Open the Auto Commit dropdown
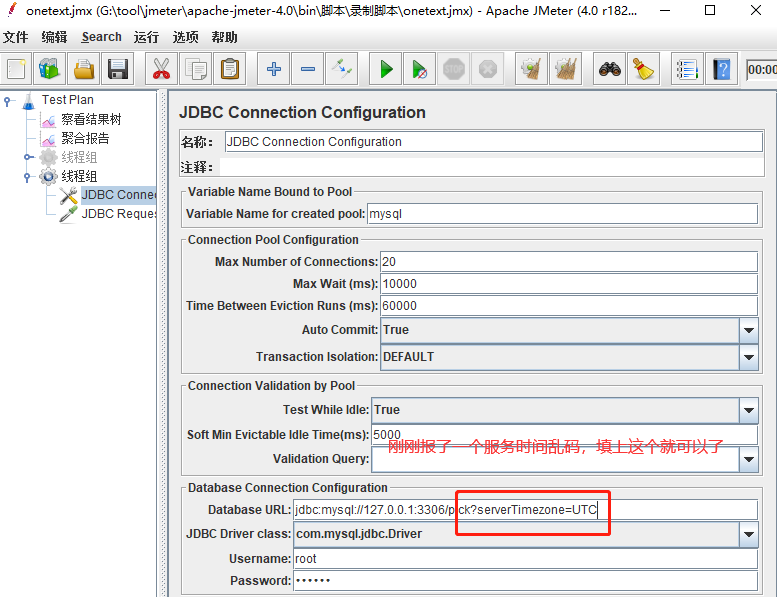Image resolution: width=777 pixels, height=597 pixels. point(749,330)
